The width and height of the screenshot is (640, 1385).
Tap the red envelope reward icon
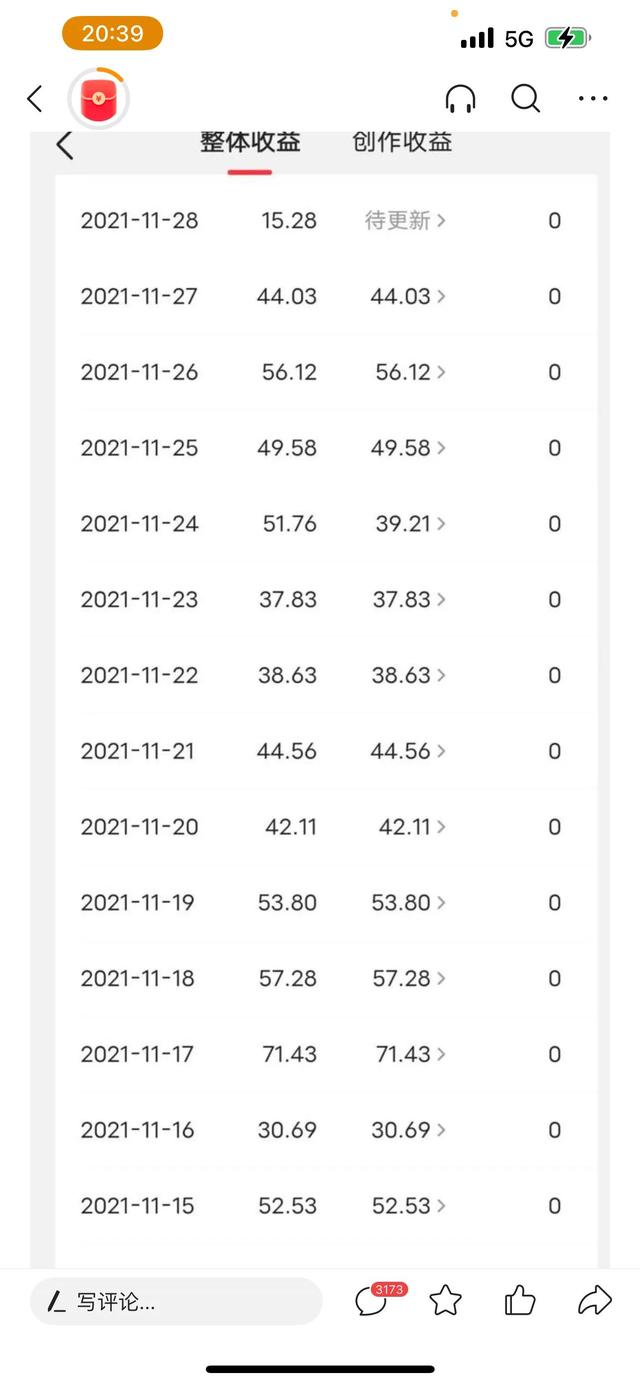(98, 100)
